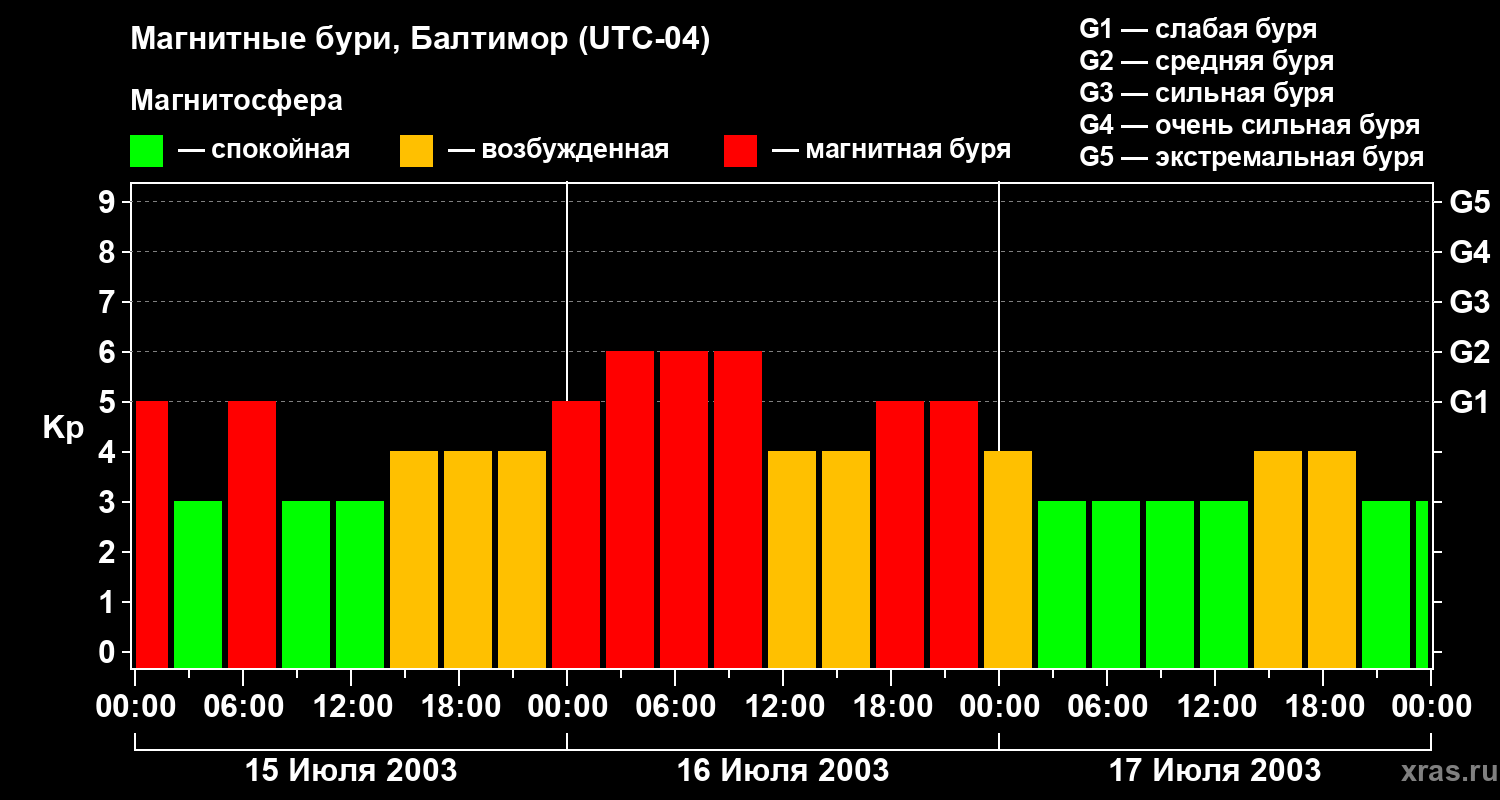Click the yellow Kp 4 bar around 18:00 on 17 Июля
This screenshot has width=1500, height=800.
[1332, 560]
